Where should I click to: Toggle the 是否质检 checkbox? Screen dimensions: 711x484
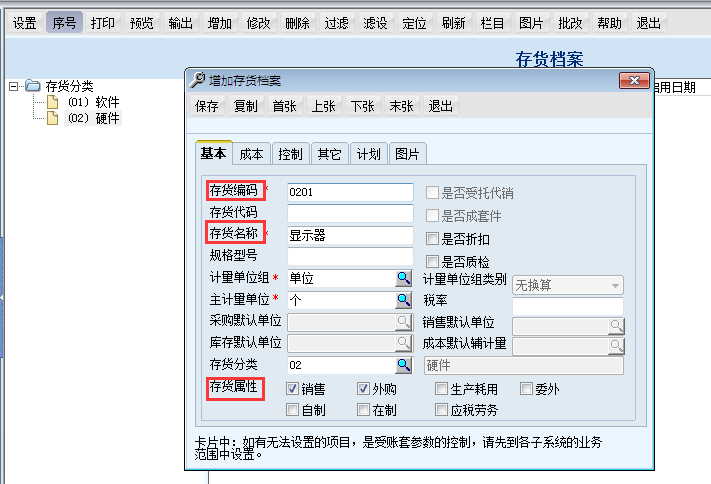[432, 261]
